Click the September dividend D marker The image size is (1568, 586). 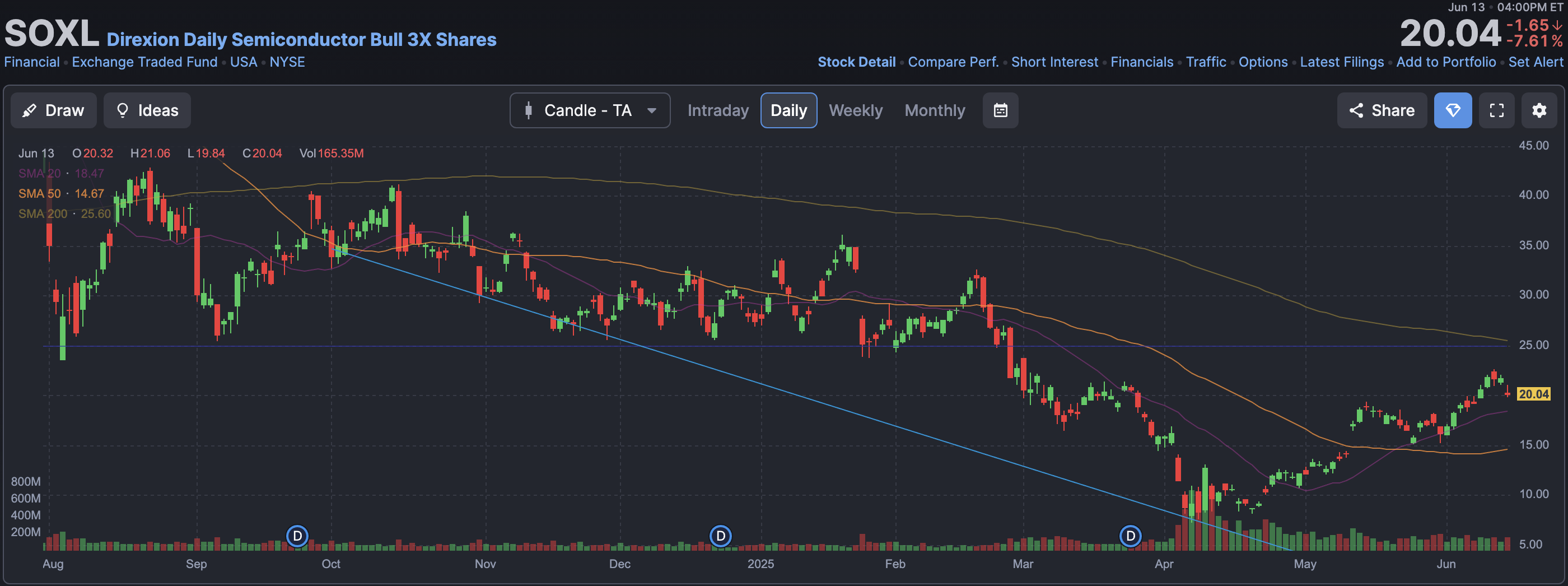tap(297, 536)
